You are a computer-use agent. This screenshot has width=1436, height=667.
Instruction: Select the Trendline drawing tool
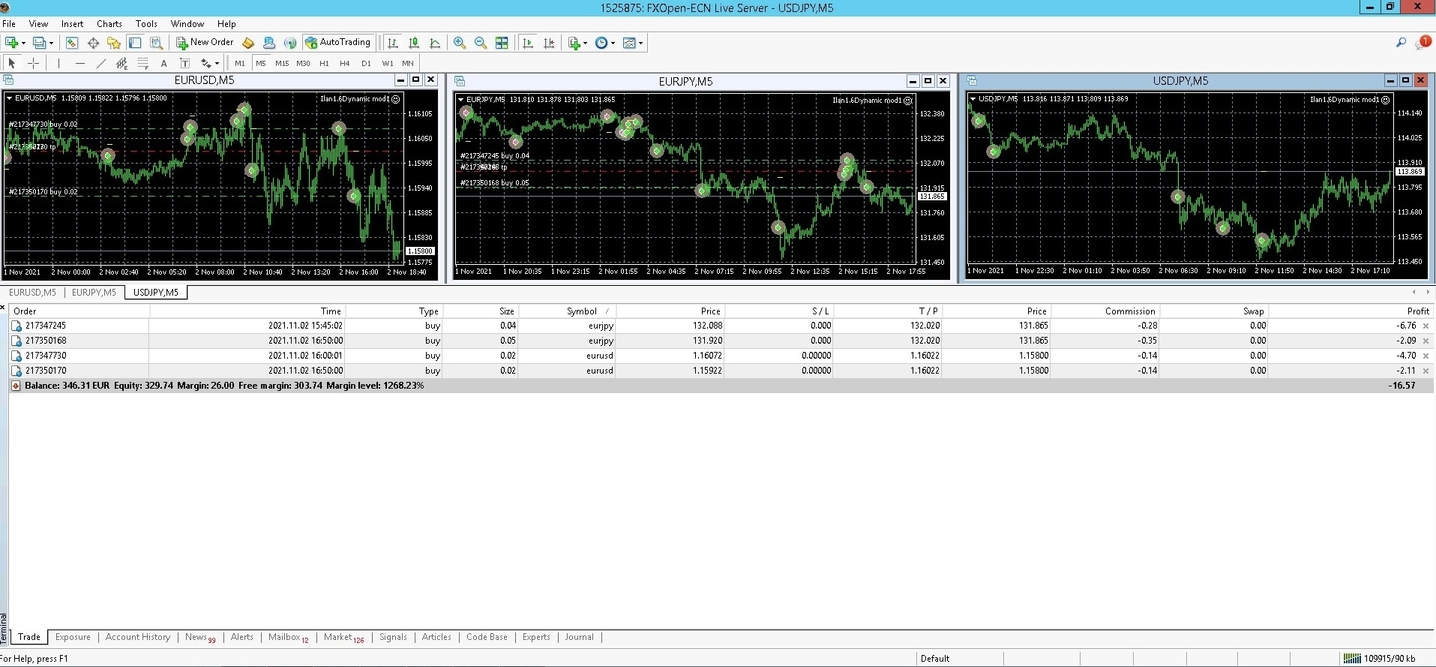[x=101, y=63]
